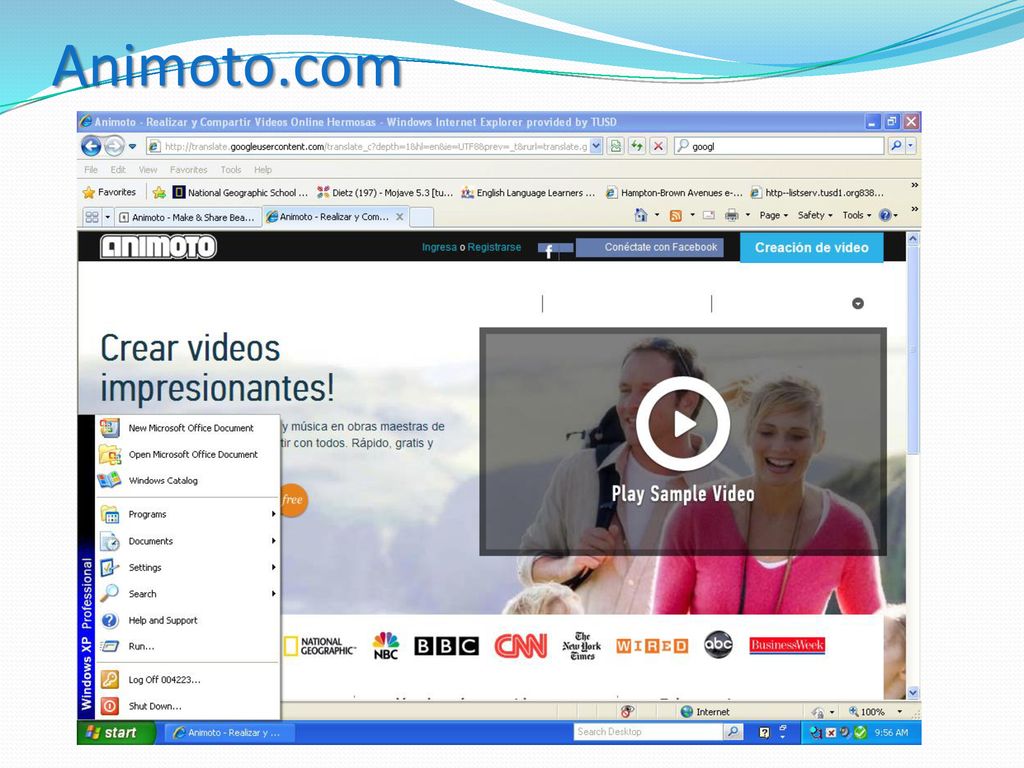Open the Edit menu
The image size is (1024, 768).
tap(118, 170)
